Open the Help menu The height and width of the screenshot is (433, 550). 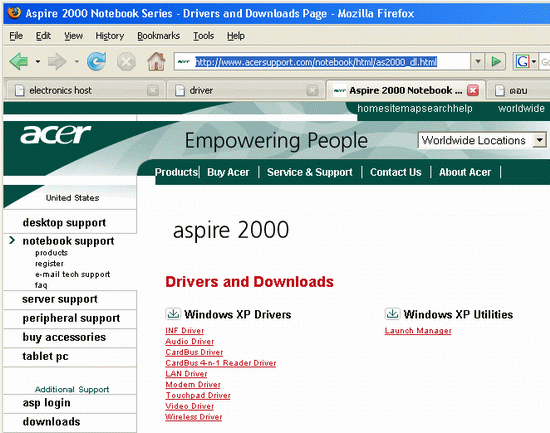(x=236, y=36)
